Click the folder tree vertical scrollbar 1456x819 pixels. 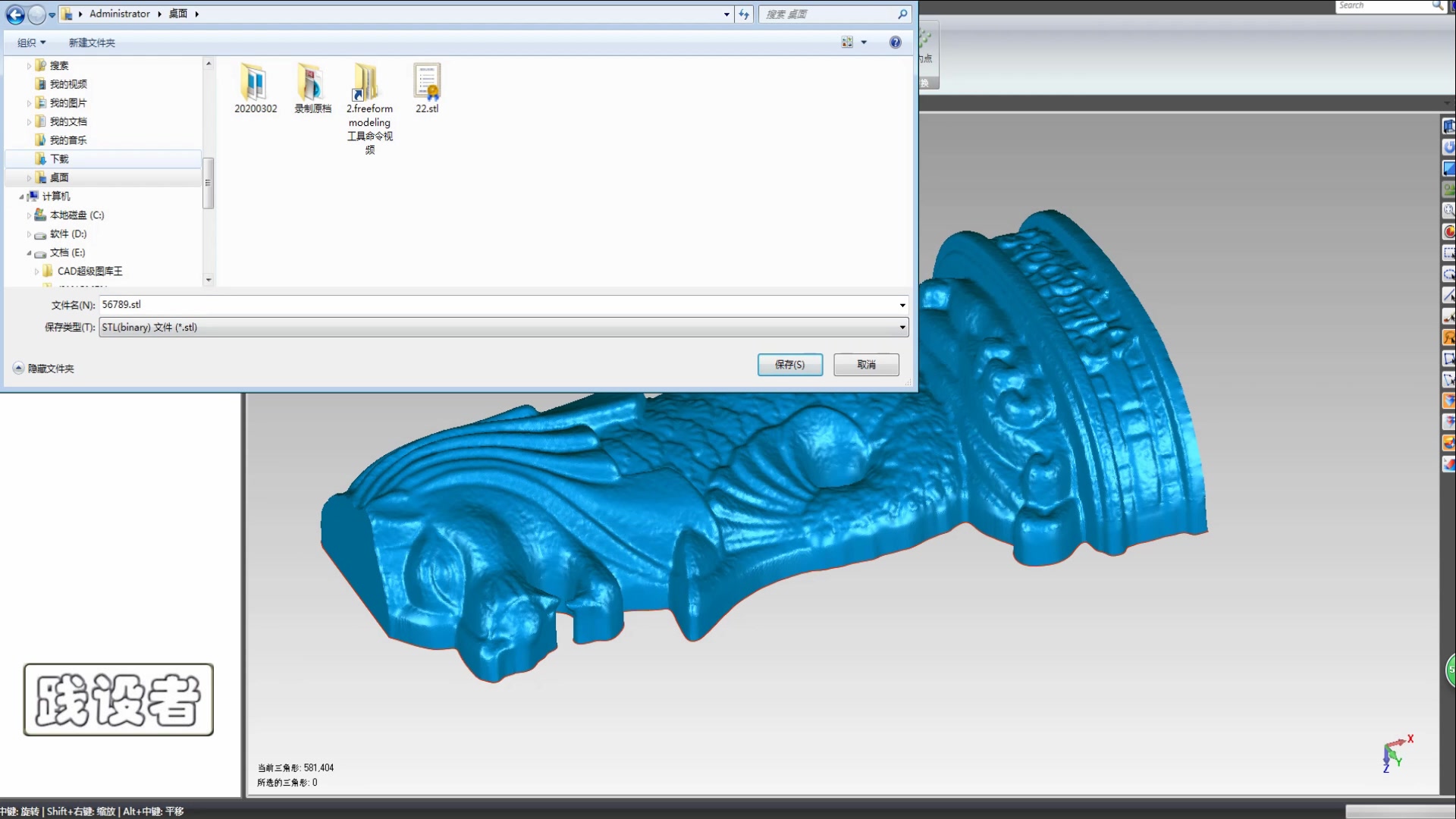point(209,183)
